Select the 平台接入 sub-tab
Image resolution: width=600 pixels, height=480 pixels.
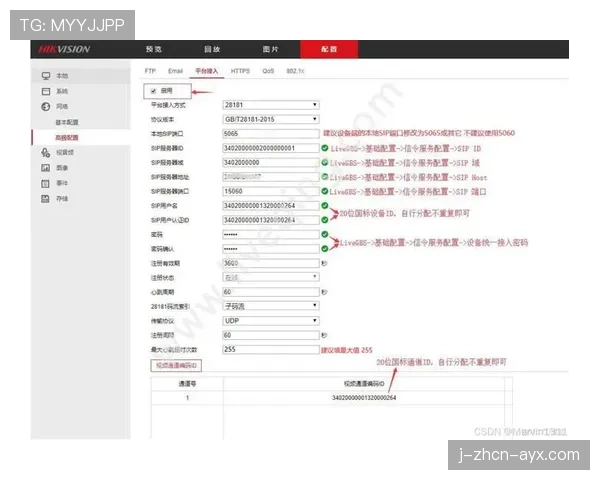click(x=207, y=71)
